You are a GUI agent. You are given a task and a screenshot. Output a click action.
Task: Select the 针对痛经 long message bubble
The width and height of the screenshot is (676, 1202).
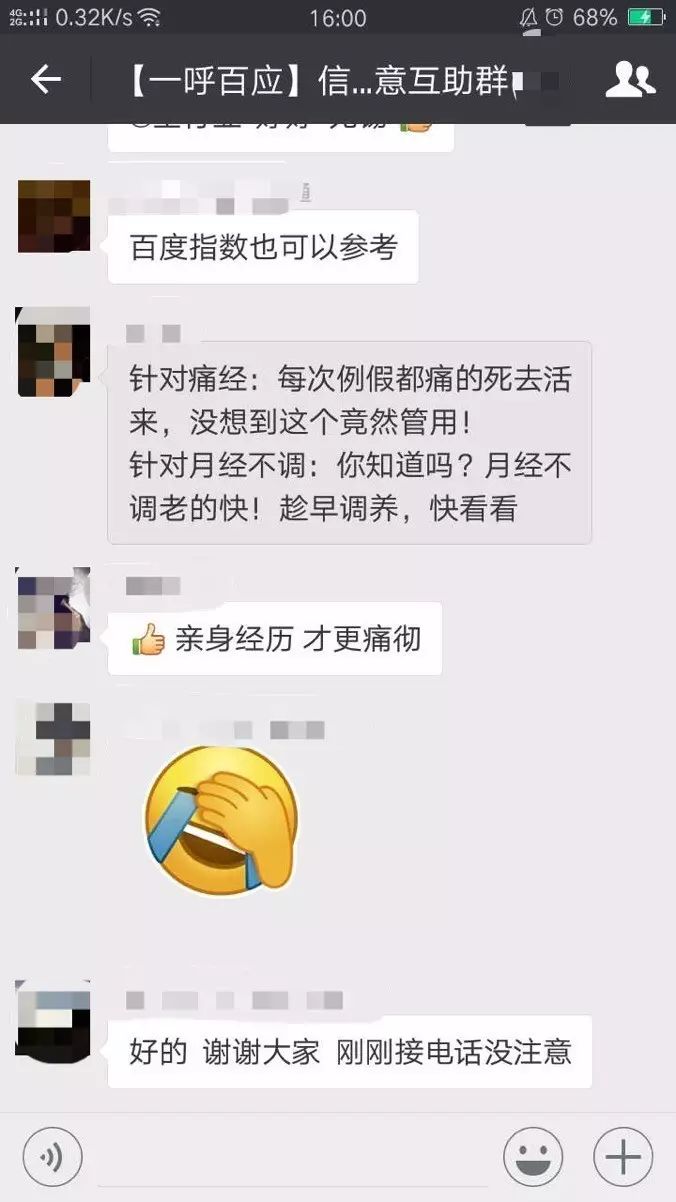coord(350,443)
